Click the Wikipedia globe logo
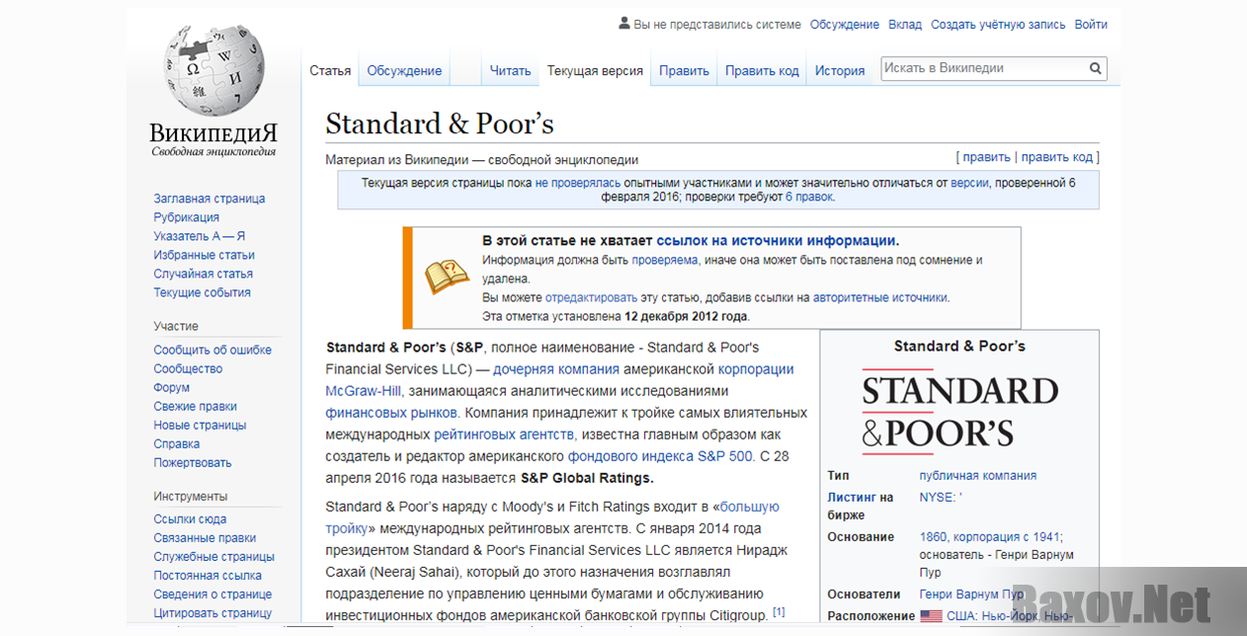 [212, 70]
